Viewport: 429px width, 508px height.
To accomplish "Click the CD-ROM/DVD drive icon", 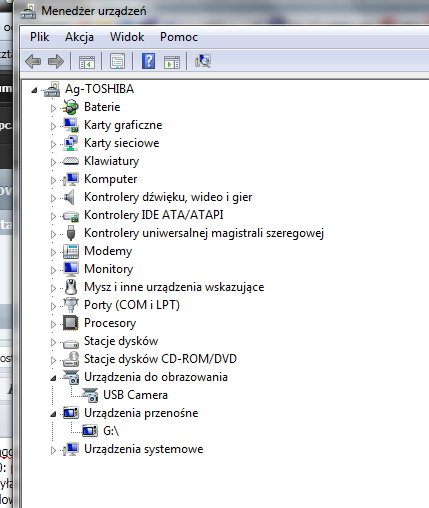I will pyautogui.click(x=71, y=359).
